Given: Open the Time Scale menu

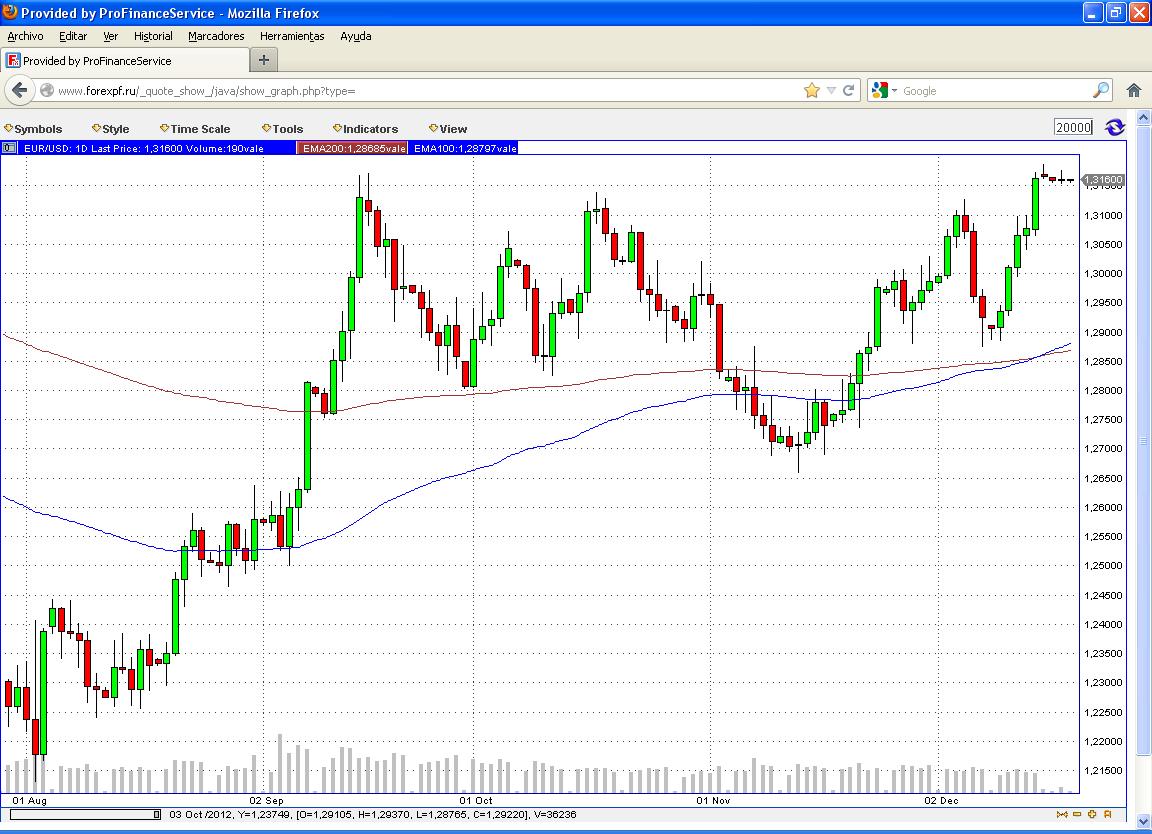Looking at the screenshot, I should pyautogui.click(x=195, y=129).
